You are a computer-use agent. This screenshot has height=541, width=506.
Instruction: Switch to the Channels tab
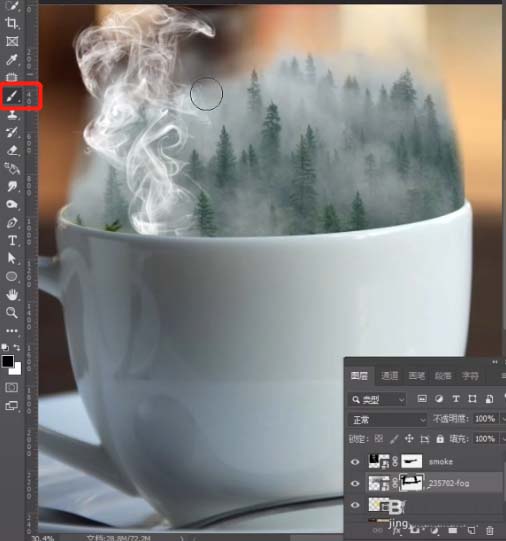(x=389, y=376)
